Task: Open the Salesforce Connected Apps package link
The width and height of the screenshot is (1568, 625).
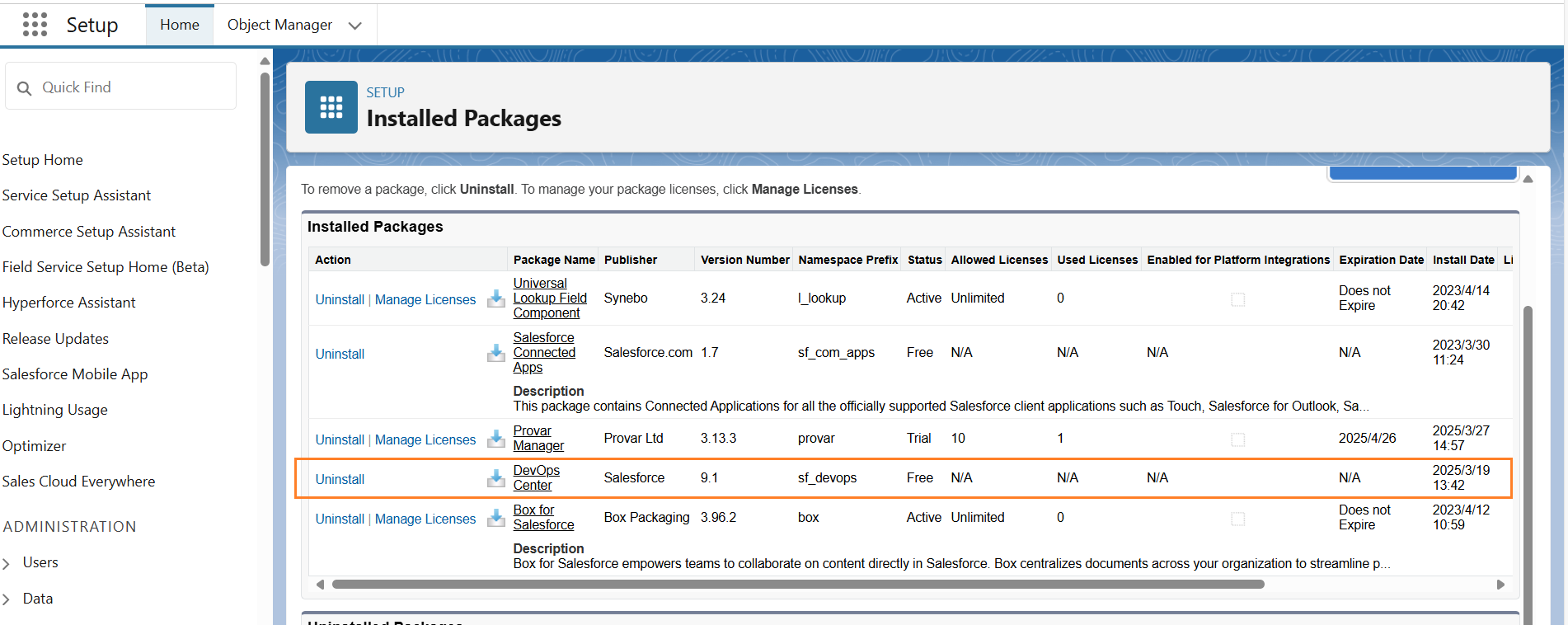Action: click(x=544, y=352)
